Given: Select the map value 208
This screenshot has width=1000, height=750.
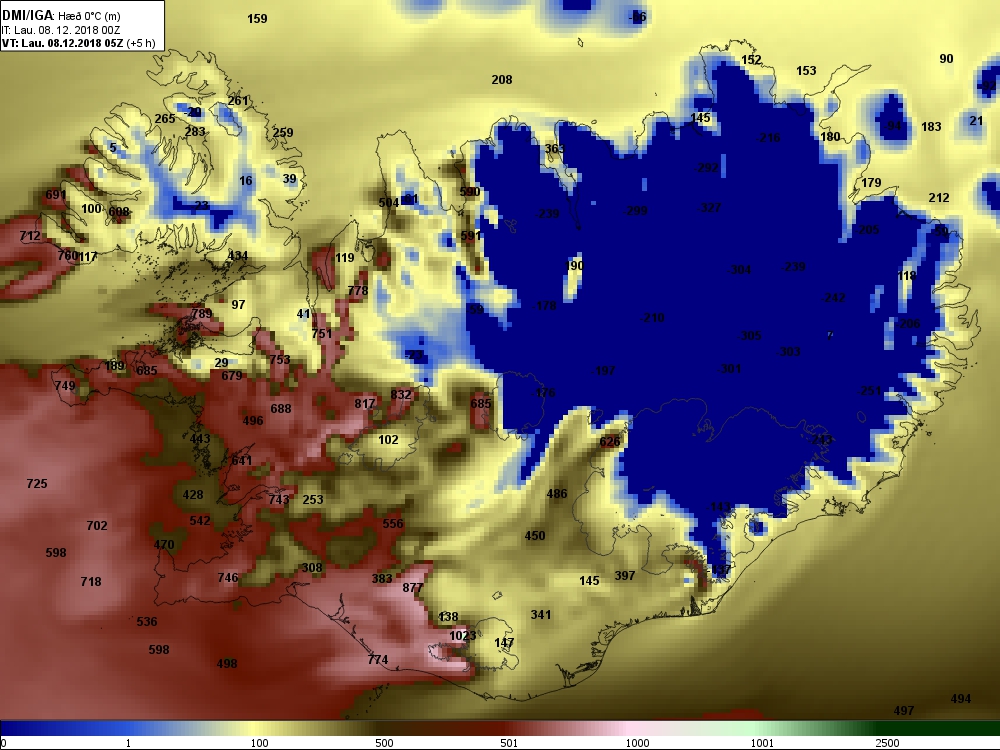Looking at the screenshot, I should tap(502, 80).
